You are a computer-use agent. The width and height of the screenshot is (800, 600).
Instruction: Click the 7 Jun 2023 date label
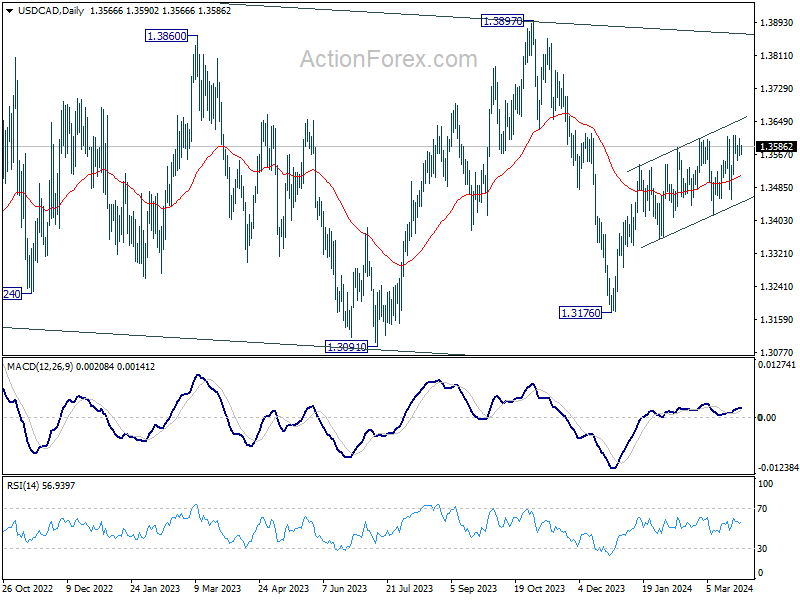pyautogui.click(x=344, y=588)
